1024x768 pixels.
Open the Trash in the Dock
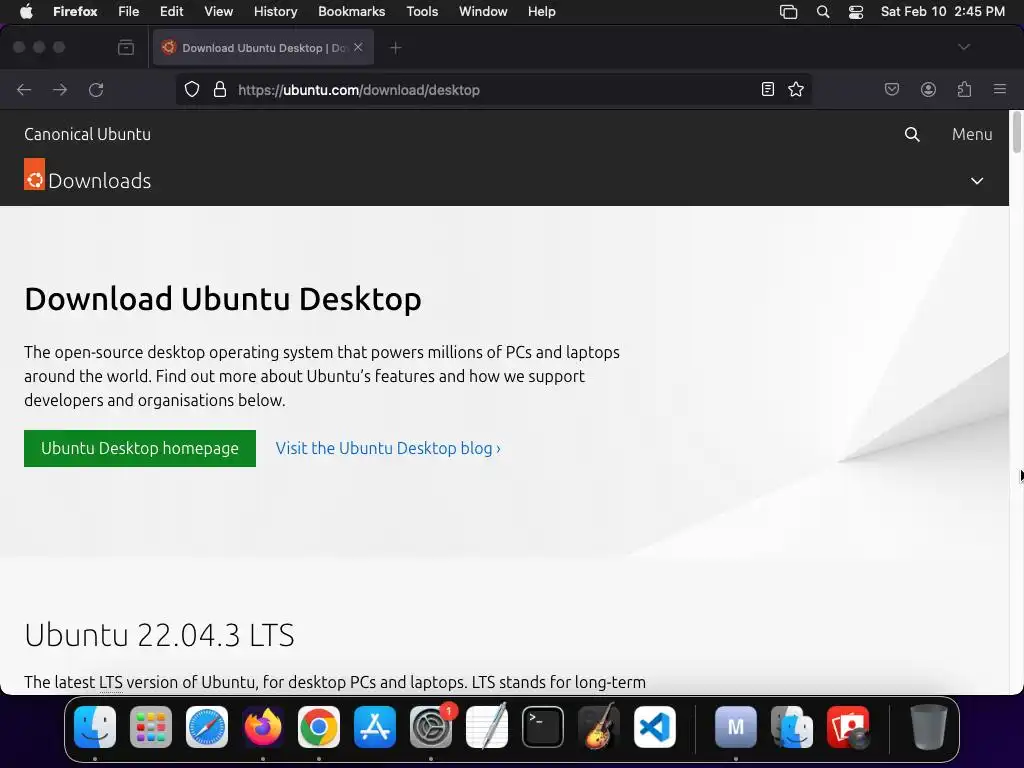coord(928,727)
